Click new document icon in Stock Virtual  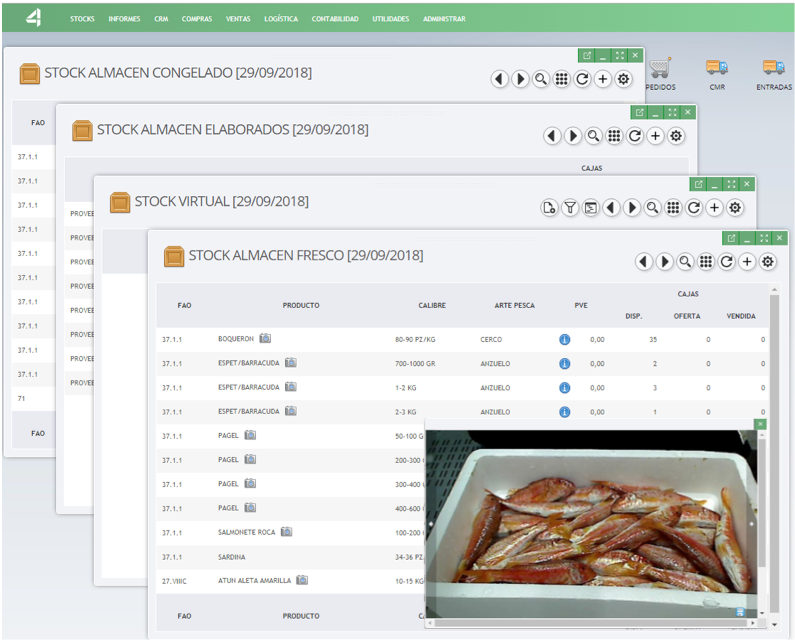click(x=549, y=207)
